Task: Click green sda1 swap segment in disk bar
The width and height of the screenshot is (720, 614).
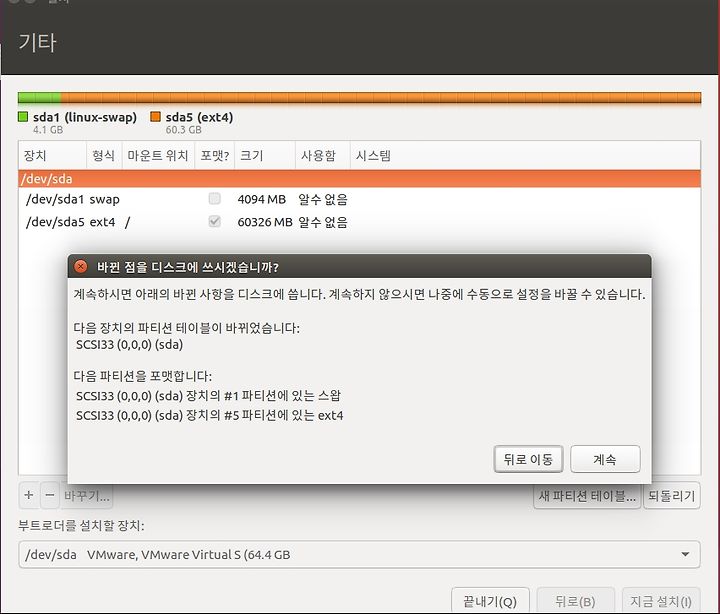Action: click(x=39, y=97)
